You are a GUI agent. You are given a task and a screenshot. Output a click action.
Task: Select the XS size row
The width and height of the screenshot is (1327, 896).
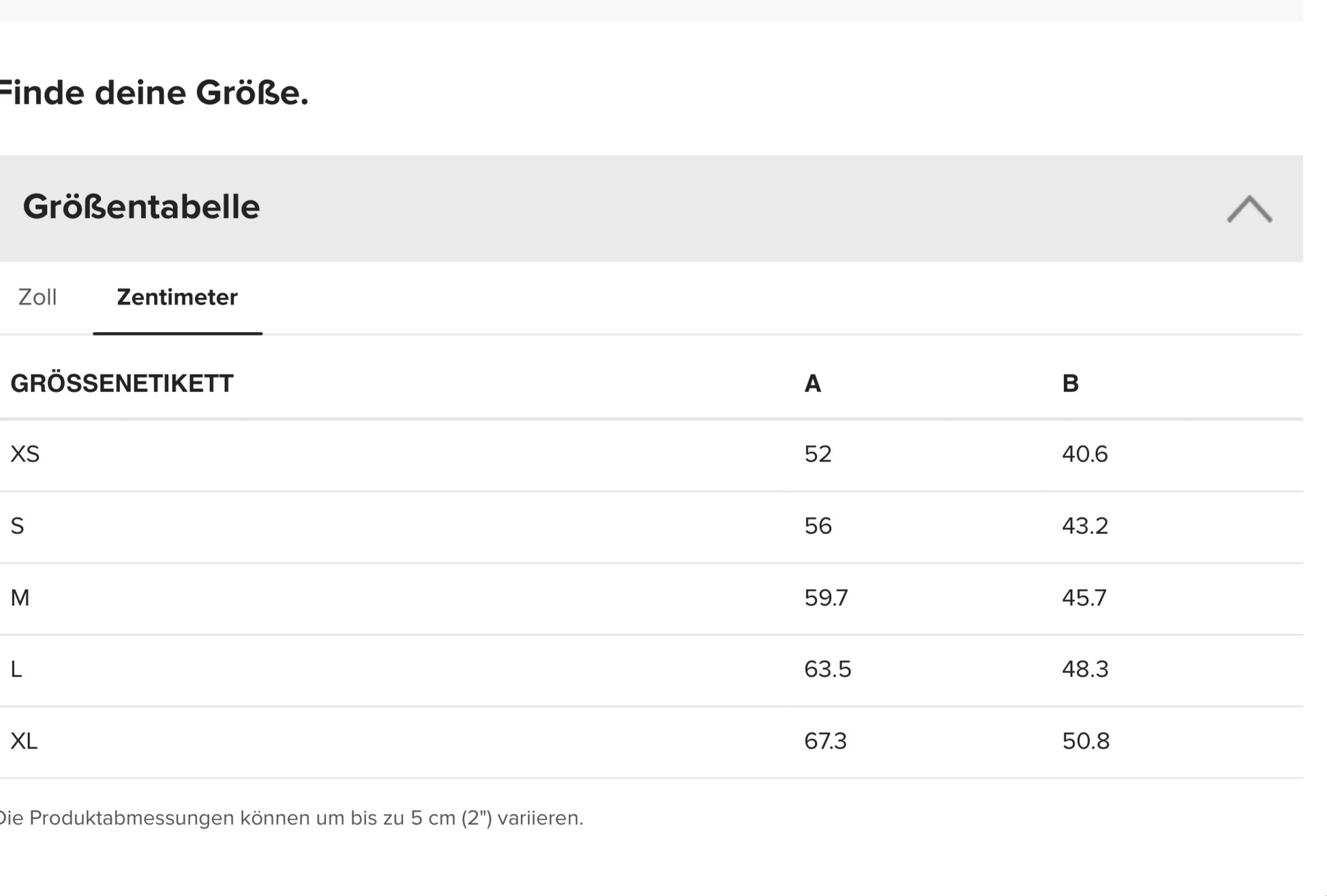point(651,455)
